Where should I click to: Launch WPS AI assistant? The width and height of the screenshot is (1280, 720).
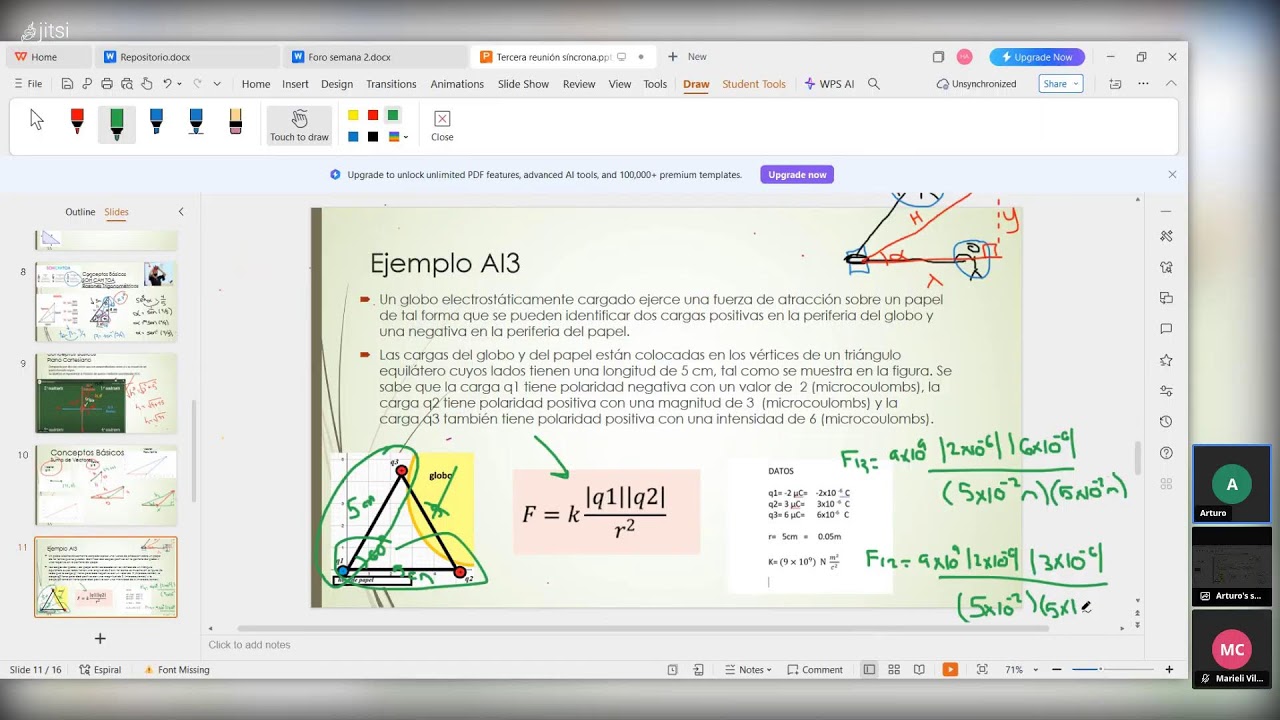(829, 84)
